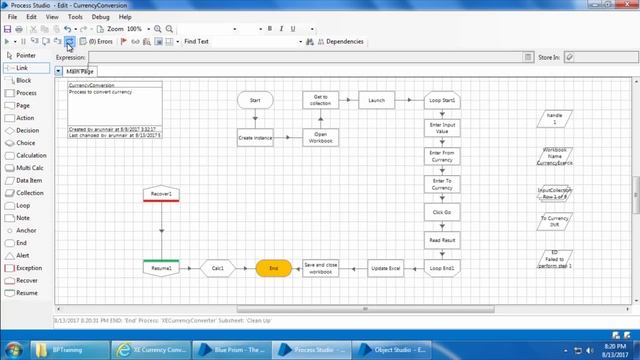
Task: Switch to the Main Page tab
Action: (x=80, y=71)
